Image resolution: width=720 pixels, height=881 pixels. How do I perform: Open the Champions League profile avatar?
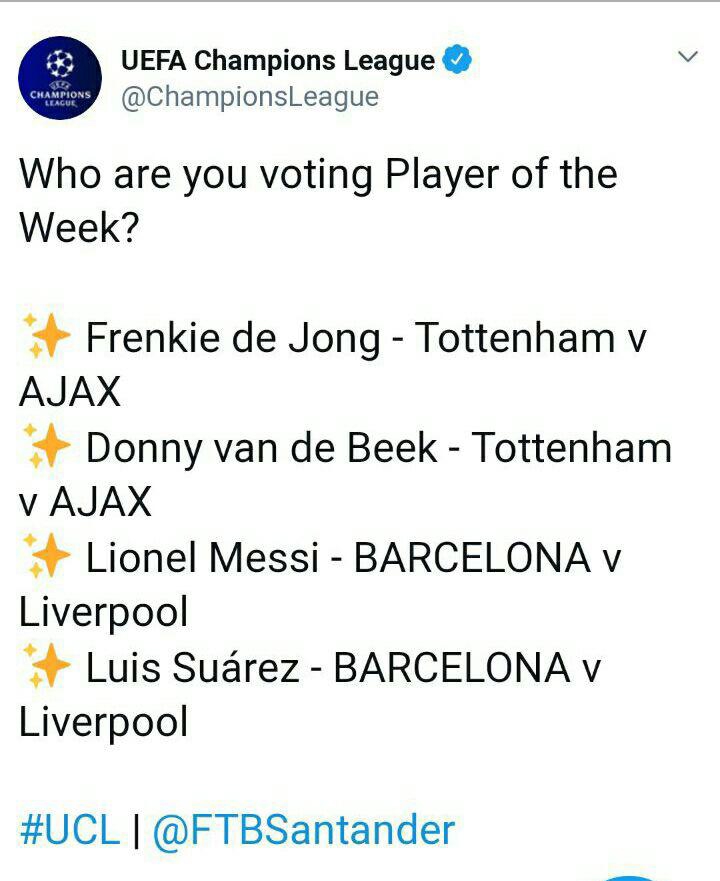coord(60,79)
